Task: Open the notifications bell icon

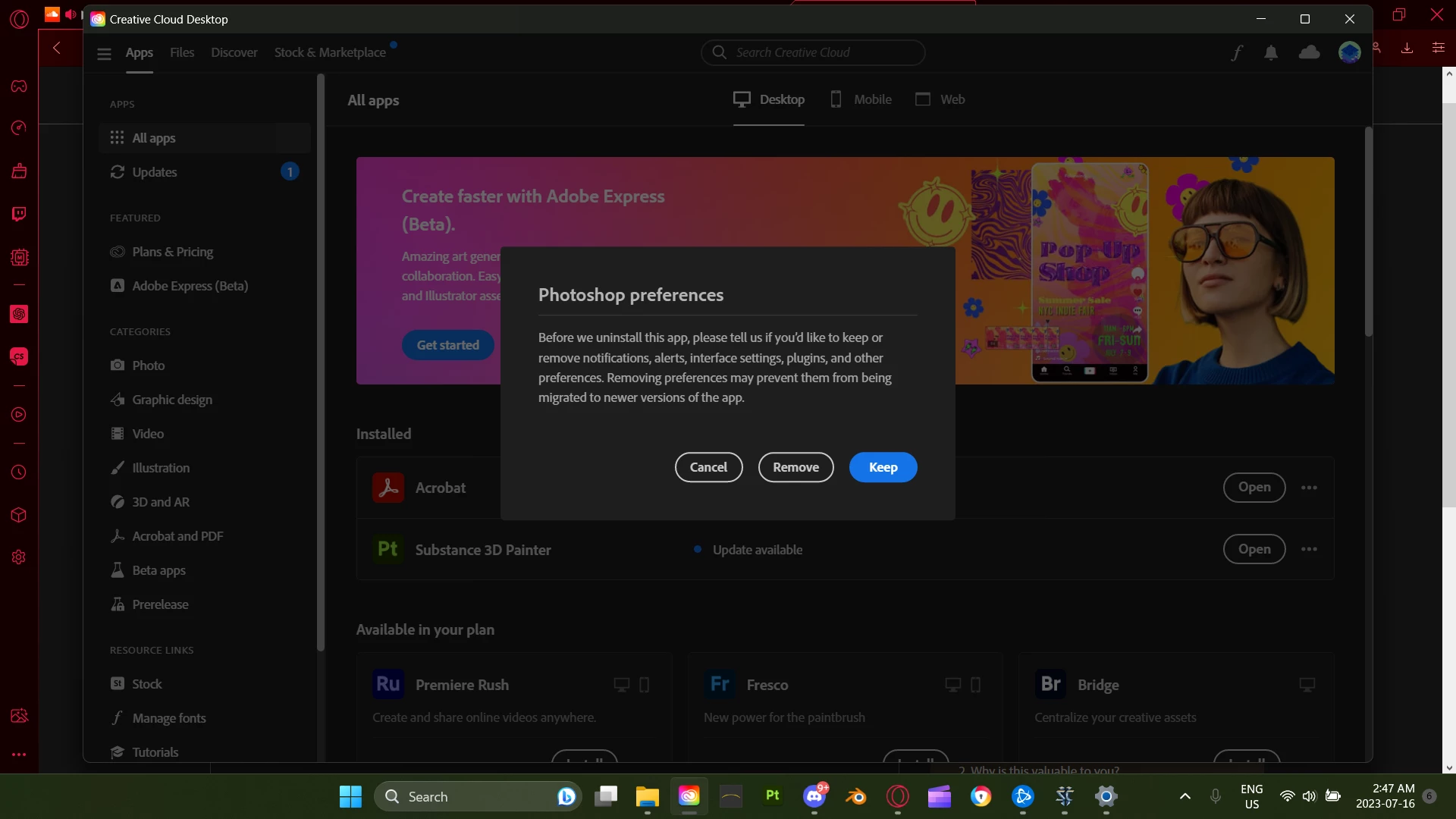Action: [x=1271, y=52]
